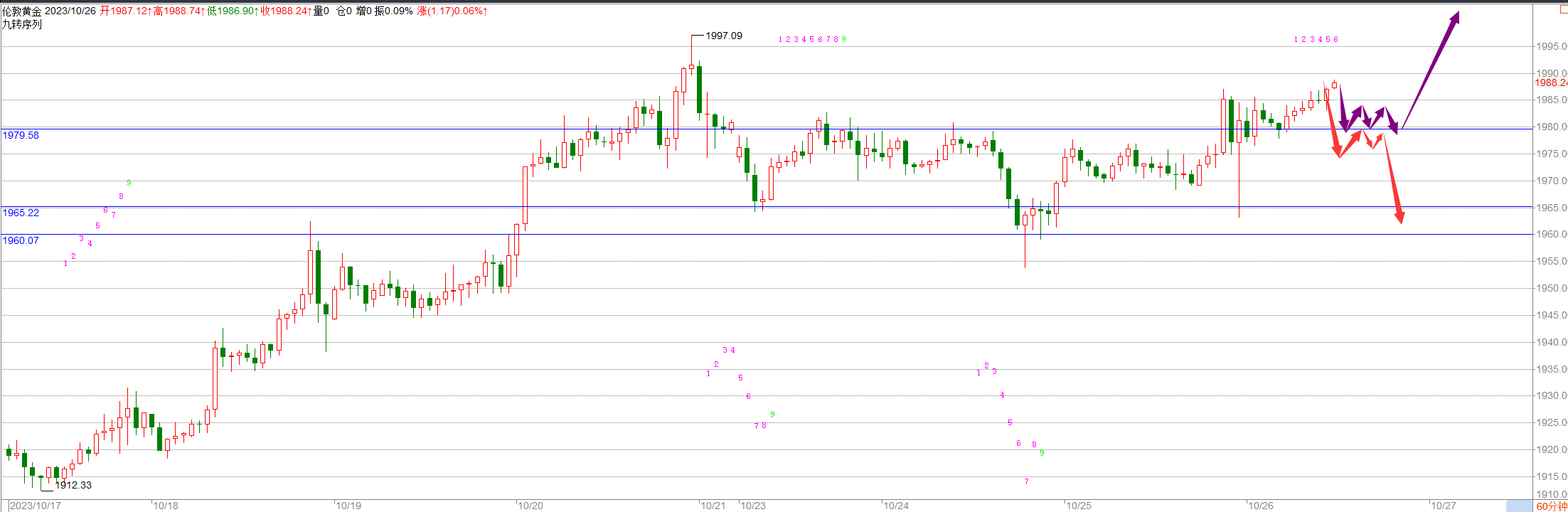1568x512 pixels.
Task: Click the 1995.00 price axis label
Action: pos(1551,47)
